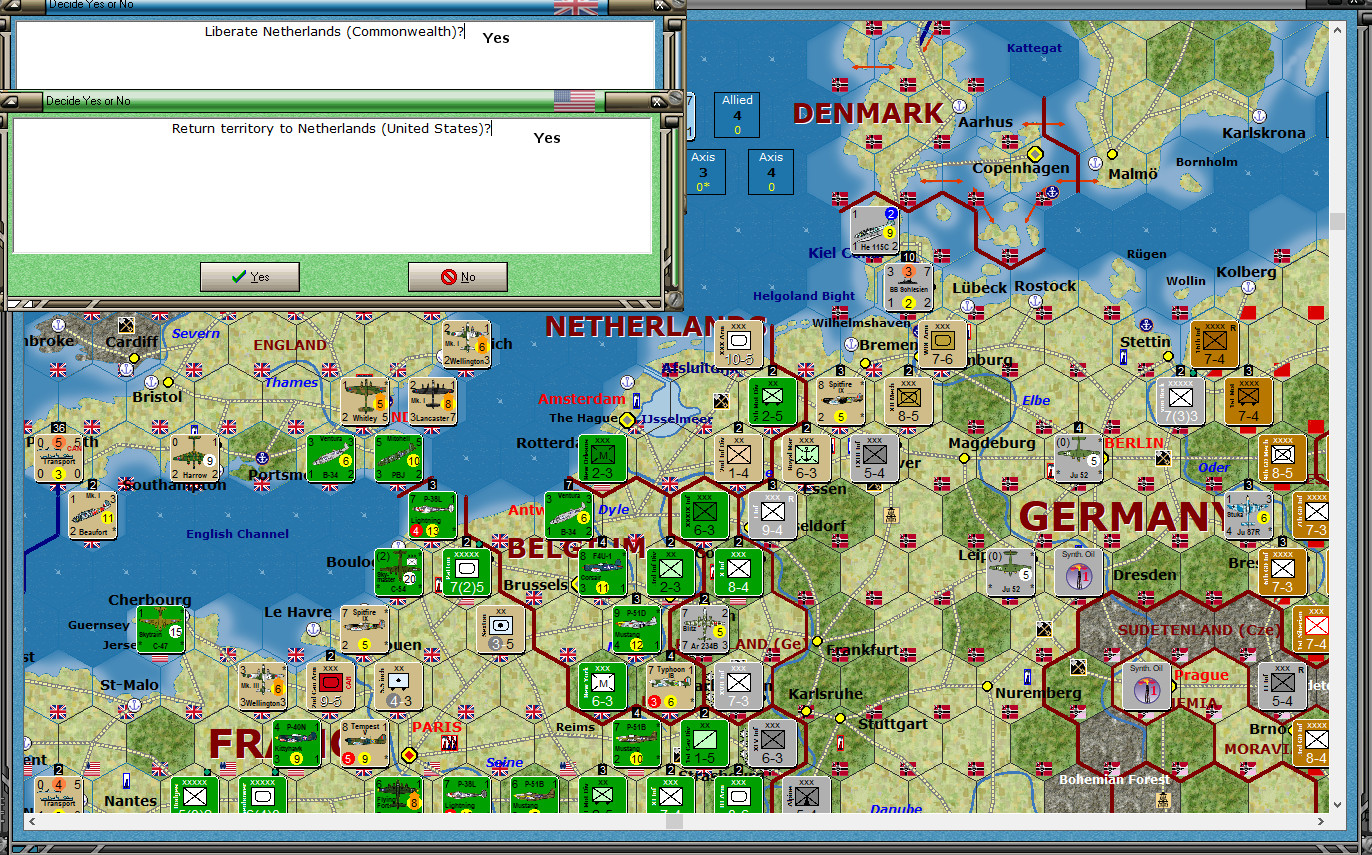The height and width of the screenshot is (855, 1372).
Task: Click the BERLIN capital label
Action: coord(1134,443)
